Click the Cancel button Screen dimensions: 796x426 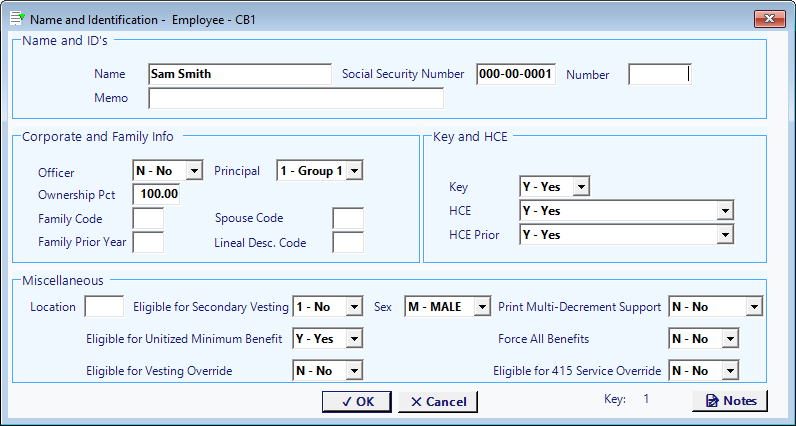click(438, 402)
